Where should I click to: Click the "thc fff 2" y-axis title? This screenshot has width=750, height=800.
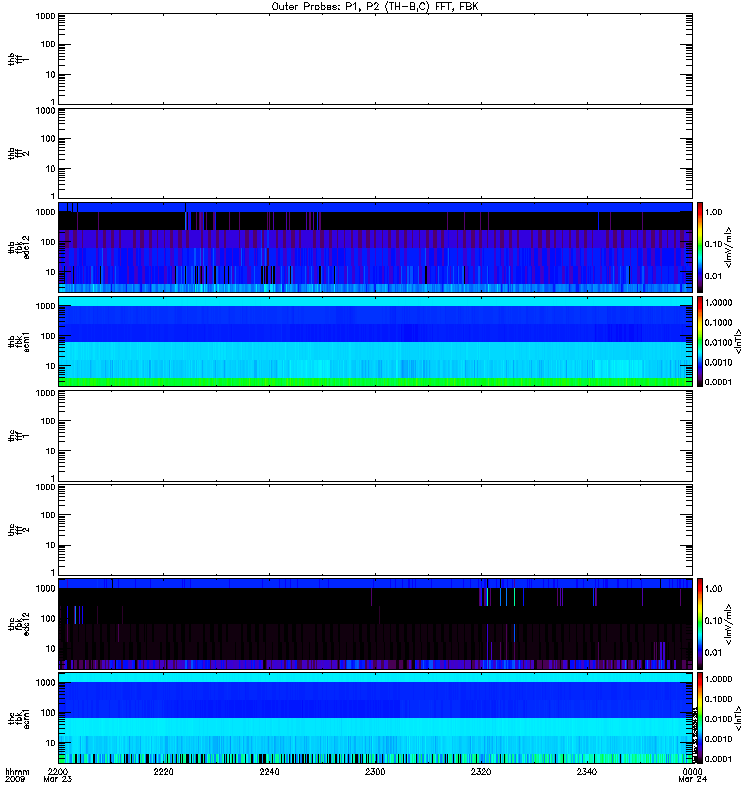point(19,530)
